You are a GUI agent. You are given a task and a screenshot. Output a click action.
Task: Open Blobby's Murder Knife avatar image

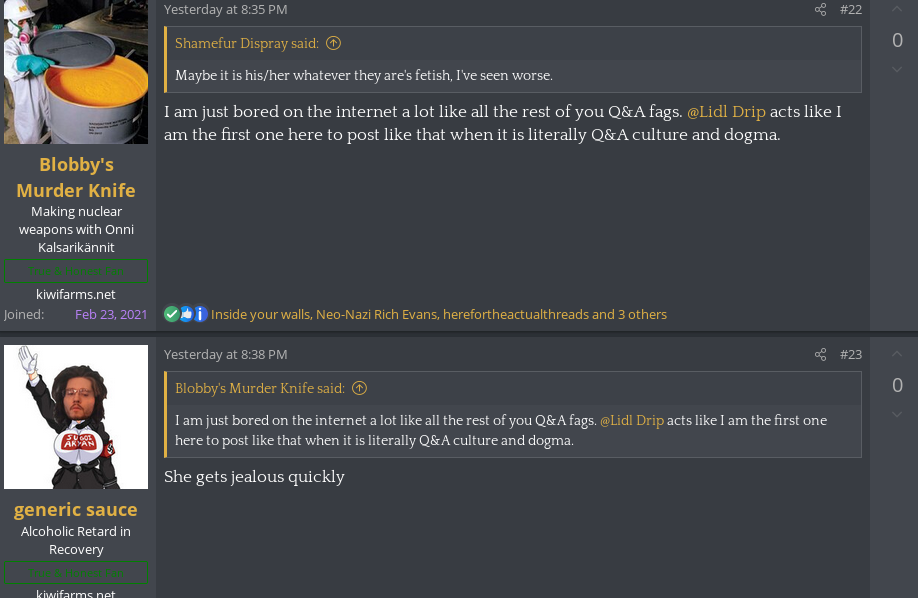tap(76, 70)
